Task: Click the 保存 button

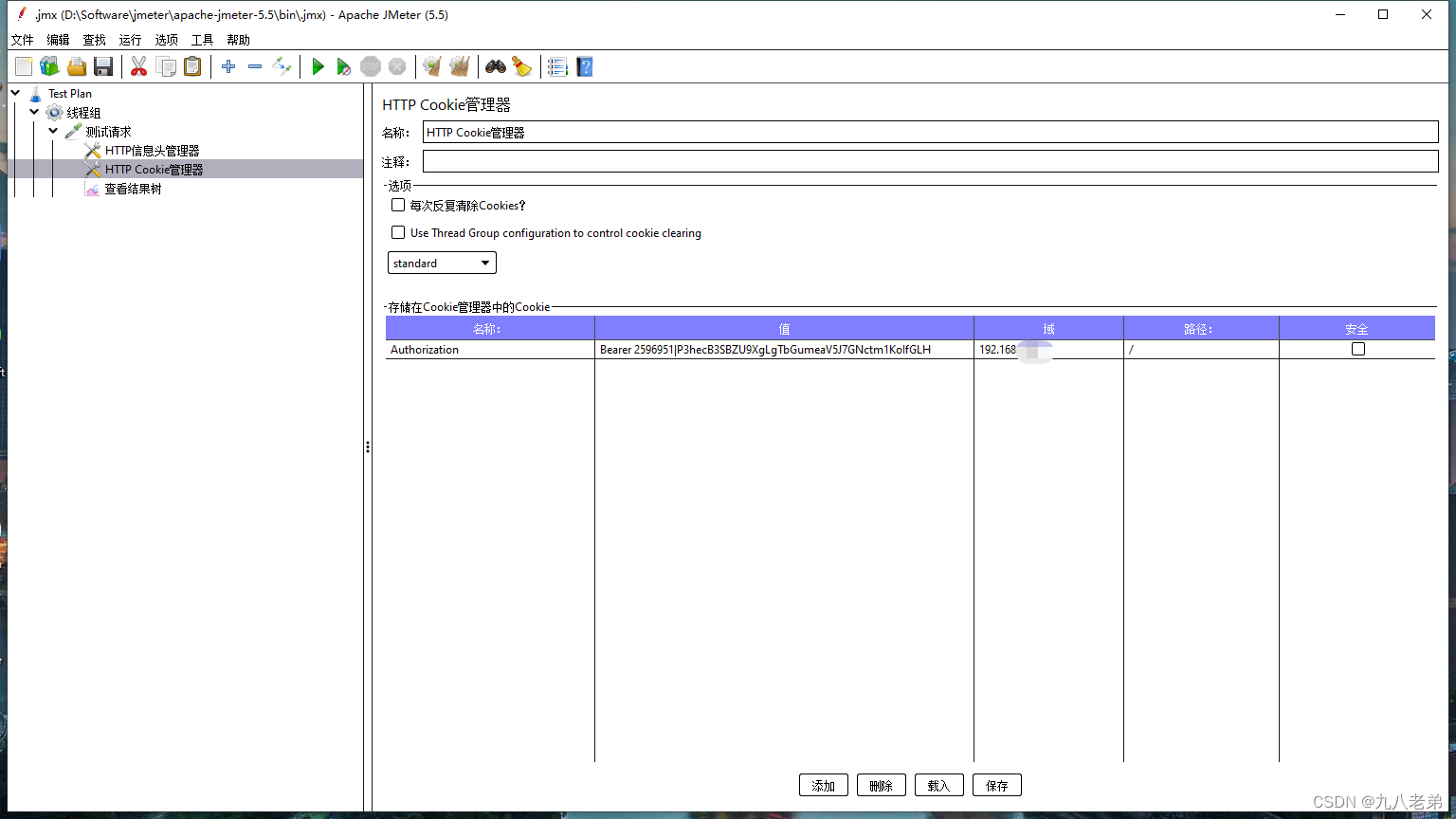Action: [997, 785]
